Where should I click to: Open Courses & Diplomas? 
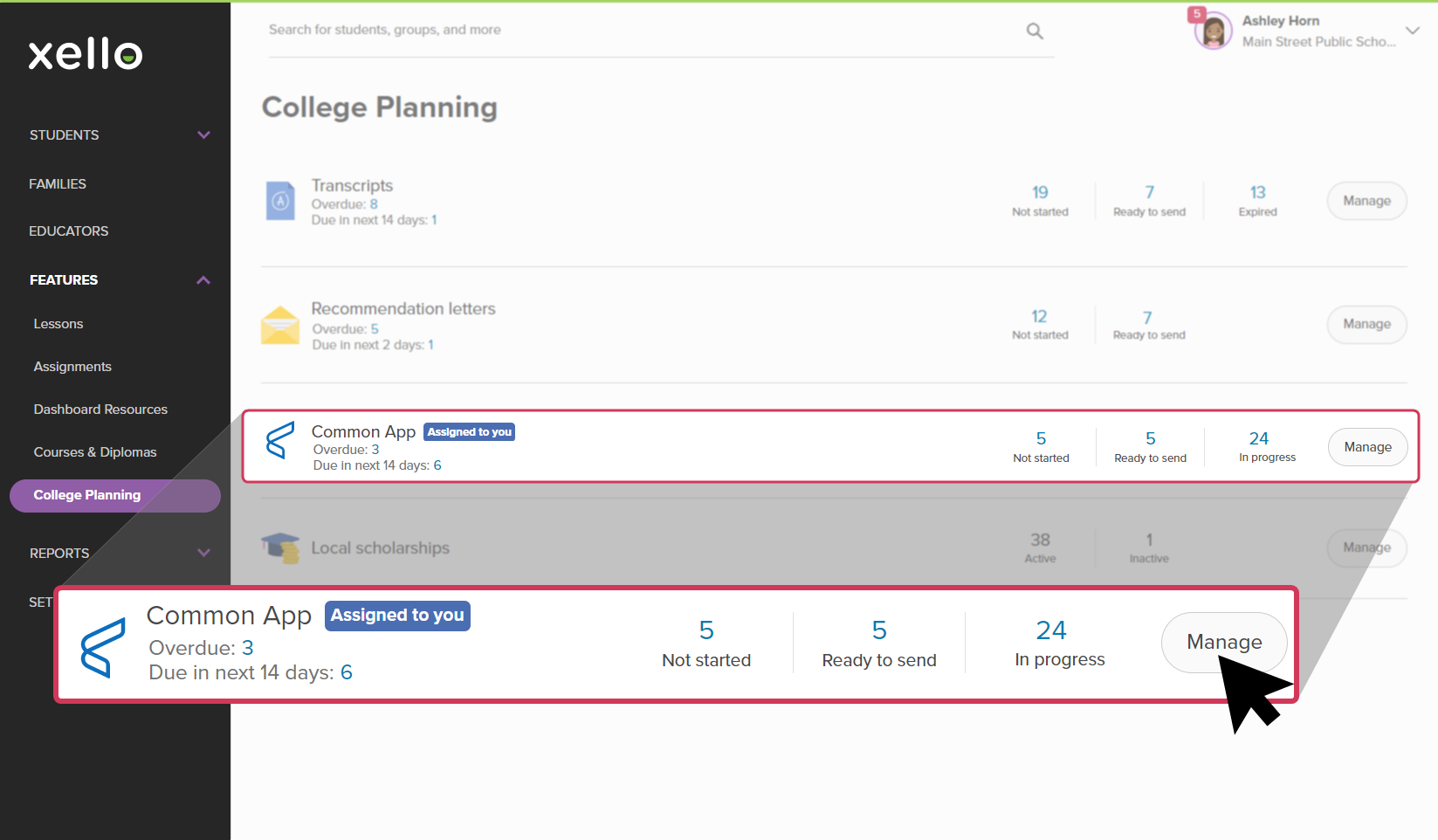[95, 452]
